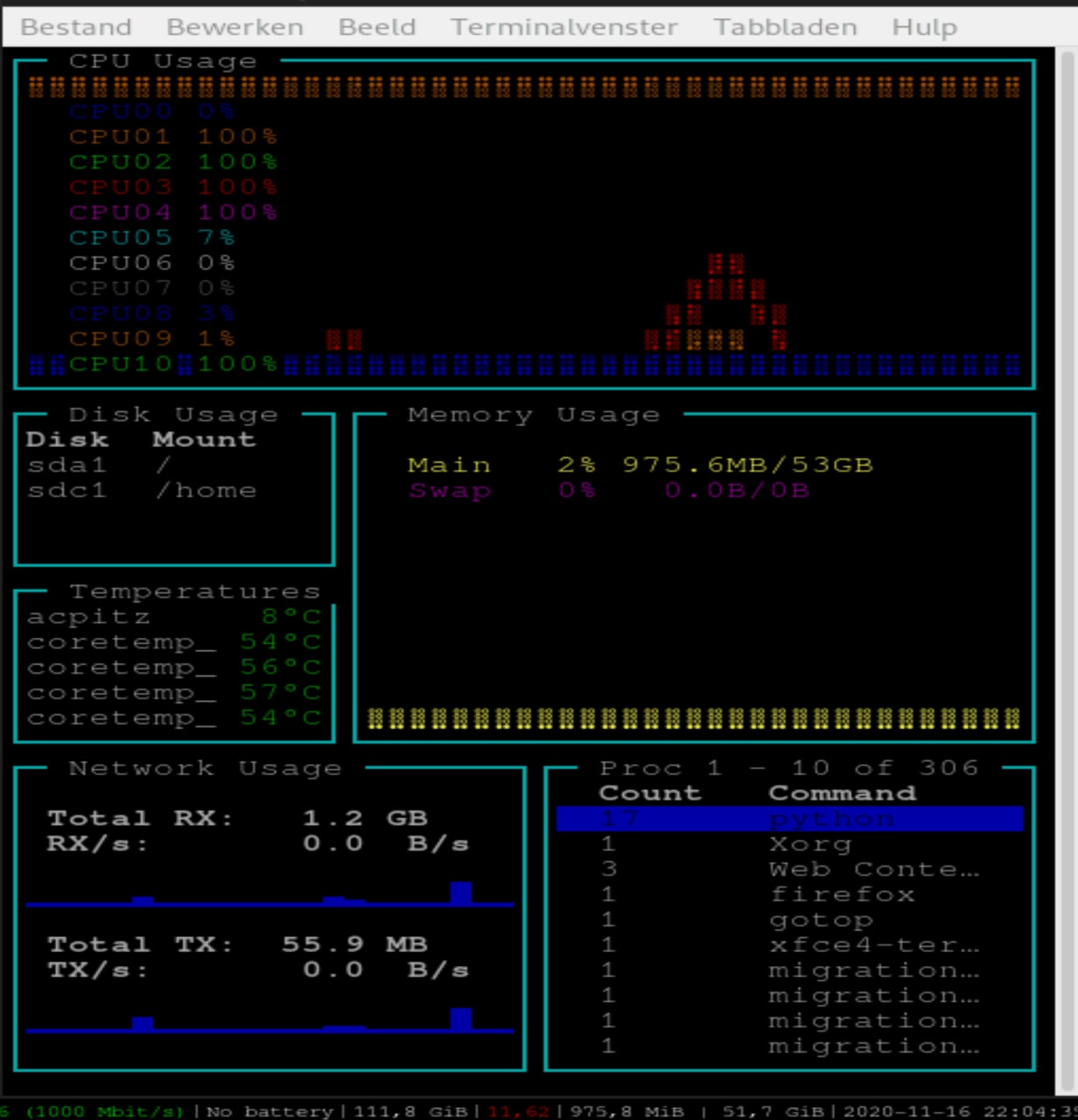Open the Hulp menu
The width and height of the screenshot is (1078, 1120).
[924, 27]
